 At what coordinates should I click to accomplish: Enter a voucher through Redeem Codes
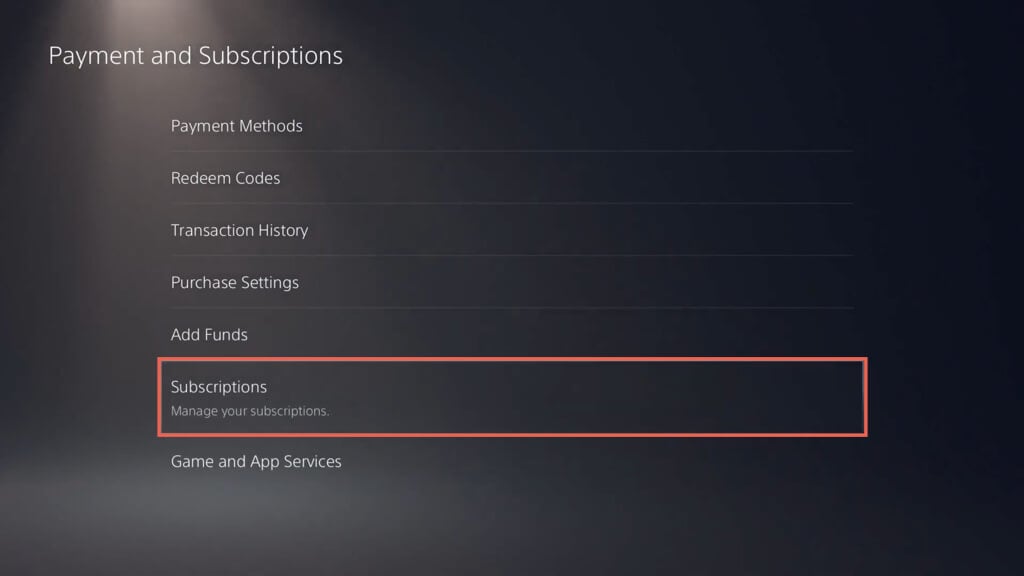226,178
